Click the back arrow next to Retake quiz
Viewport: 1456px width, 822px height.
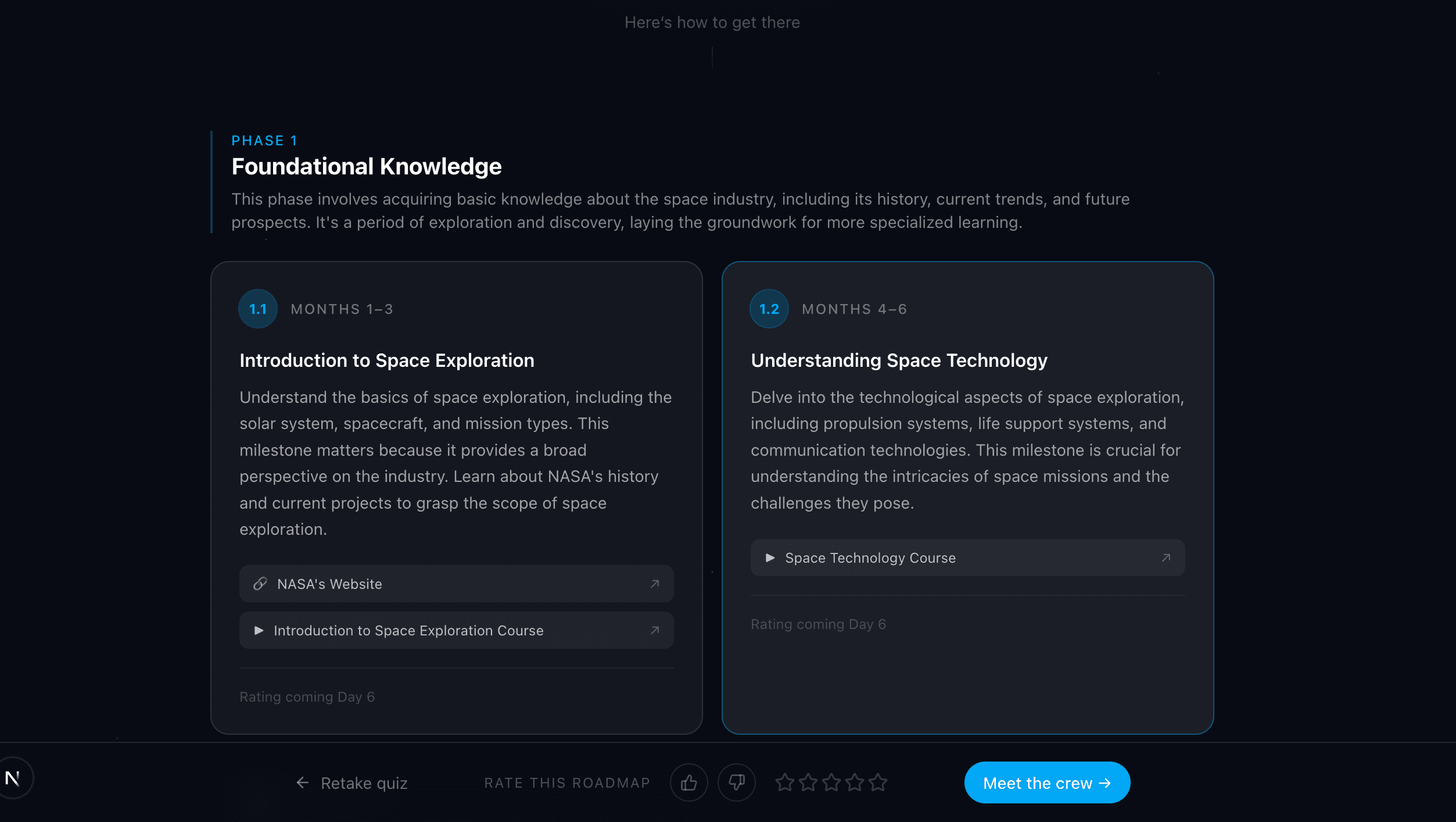coord(302,782)
